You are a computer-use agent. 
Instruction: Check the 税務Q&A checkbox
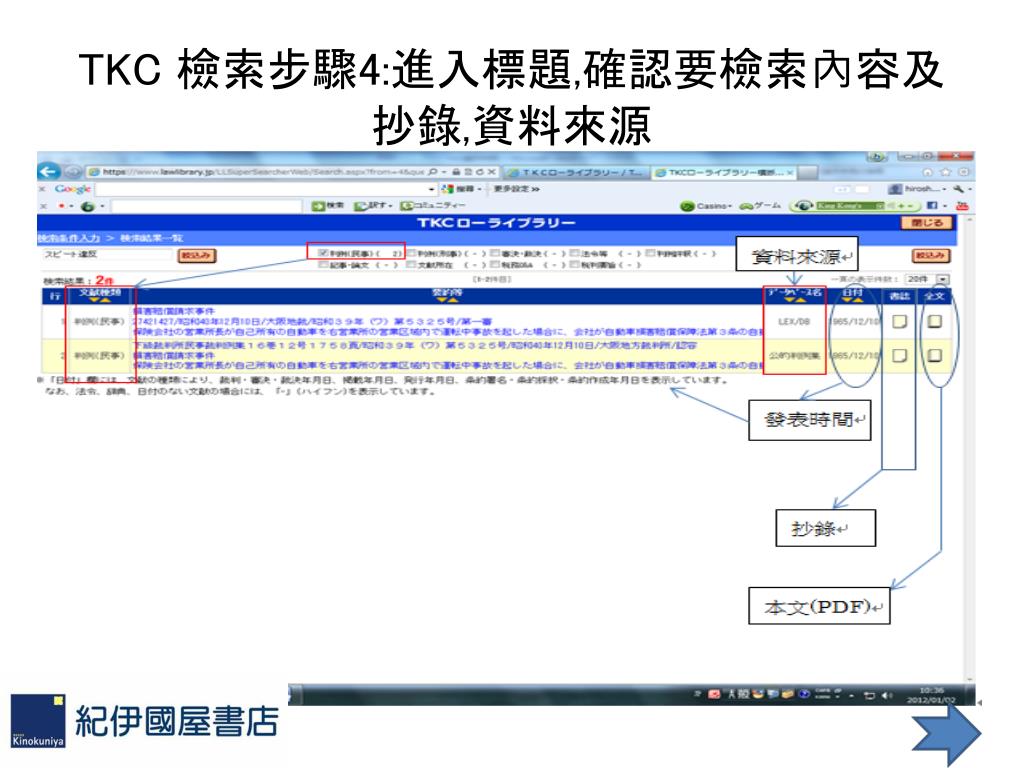coord(495,264)
